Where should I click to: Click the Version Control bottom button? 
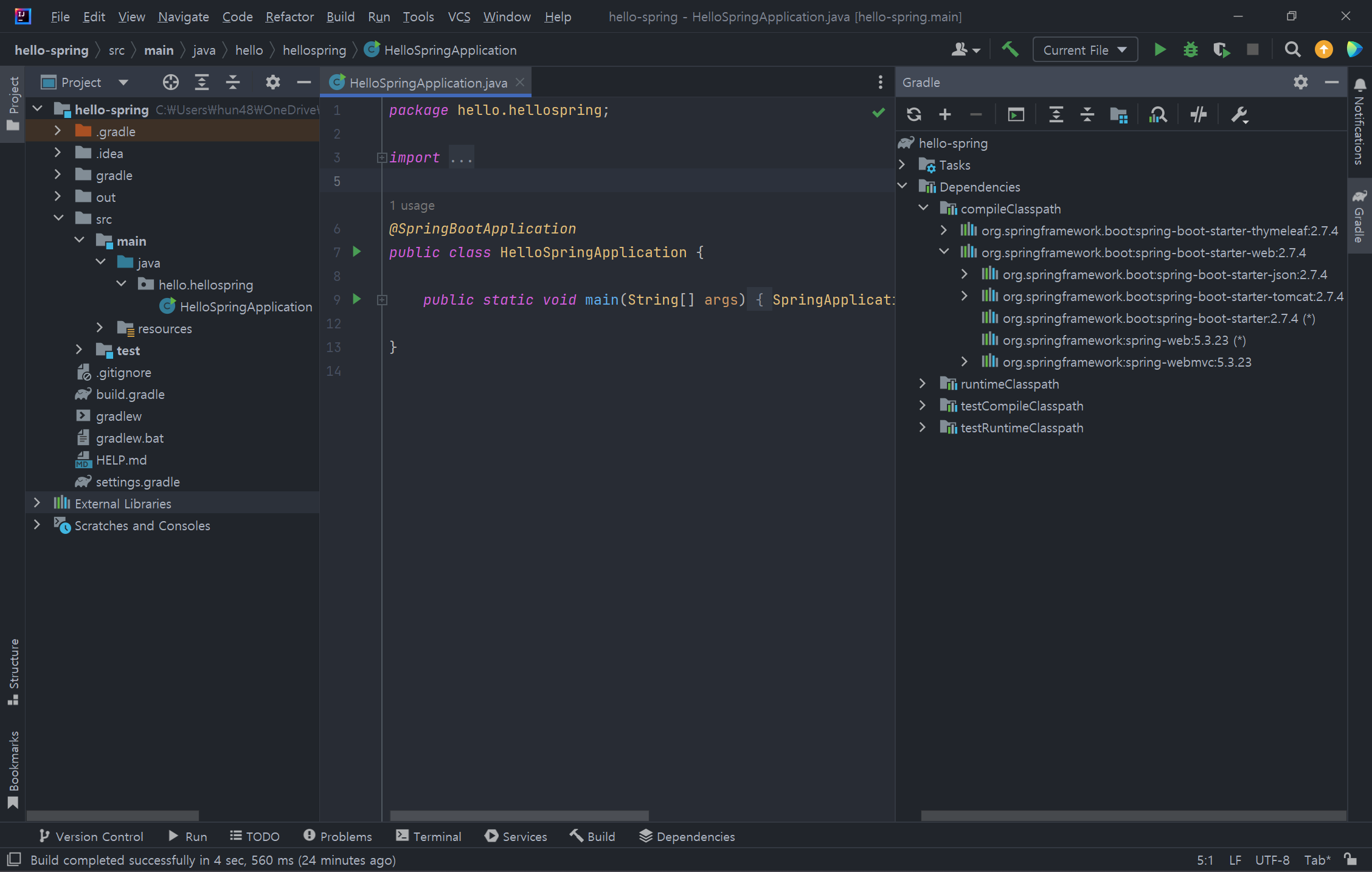click(x=91, y=836)
